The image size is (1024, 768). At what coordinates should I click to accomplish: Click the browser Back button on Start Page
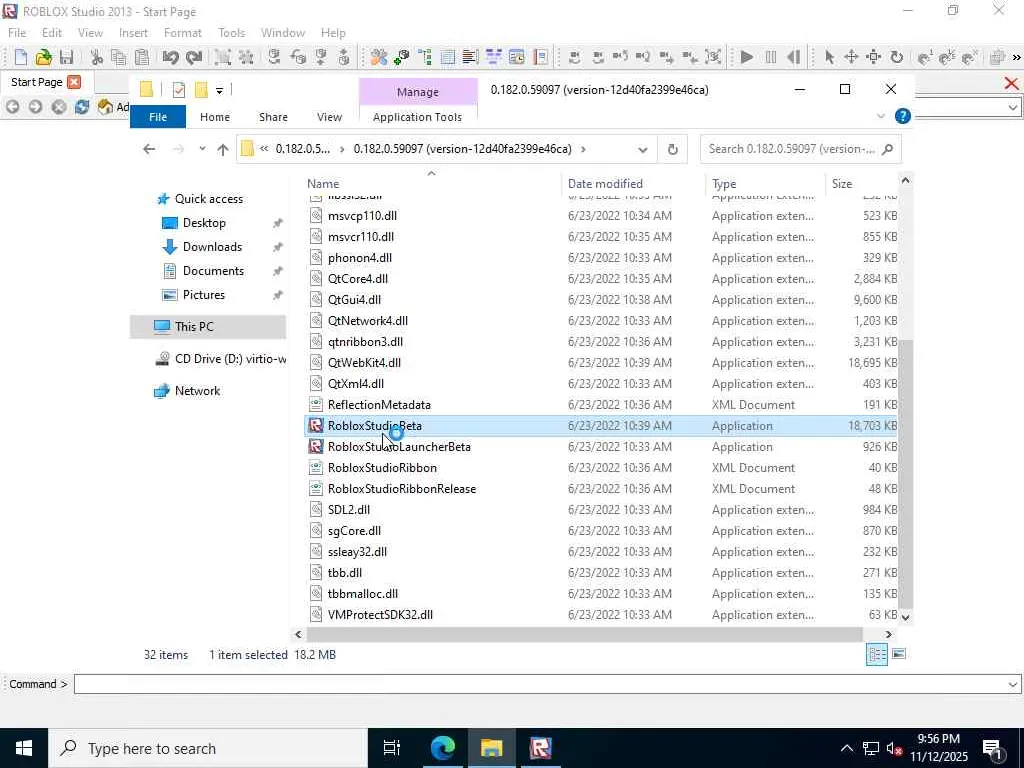click(12, 106)
